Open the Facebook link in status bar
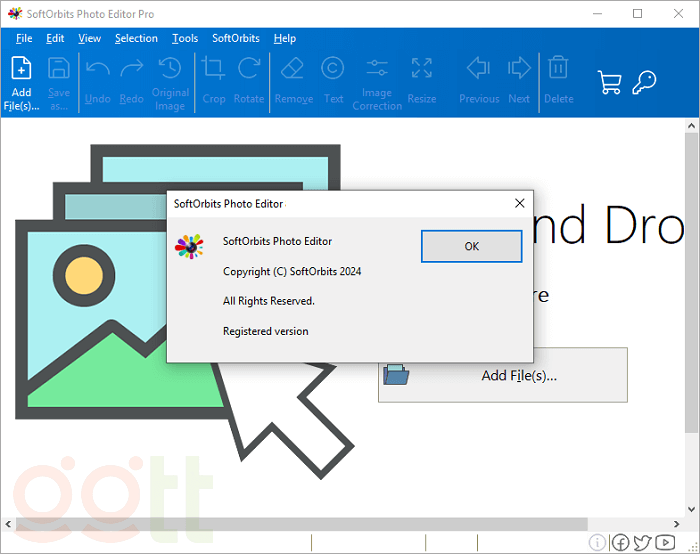The image size is (700, 554). (x=620, y=543)
